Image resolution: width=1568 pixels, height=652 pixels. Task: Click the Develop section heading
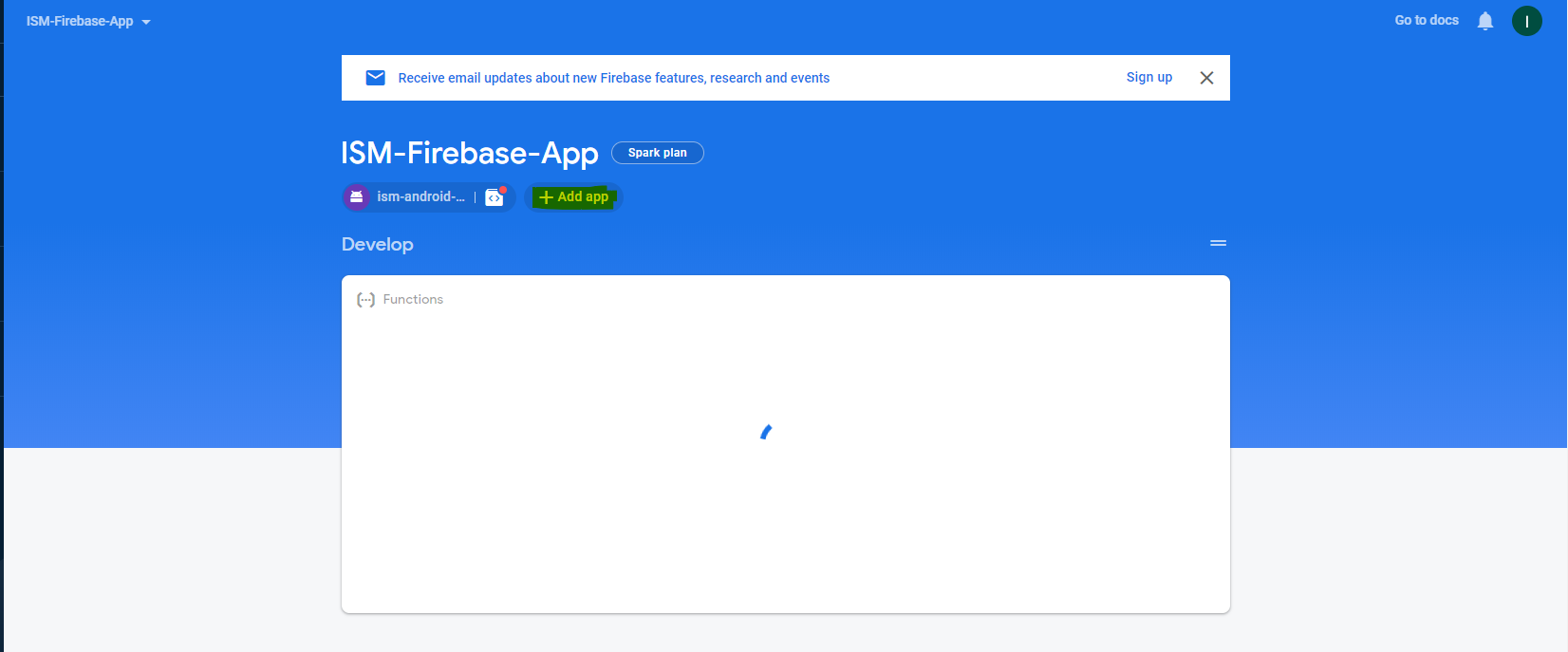click(x=378, y=244)
